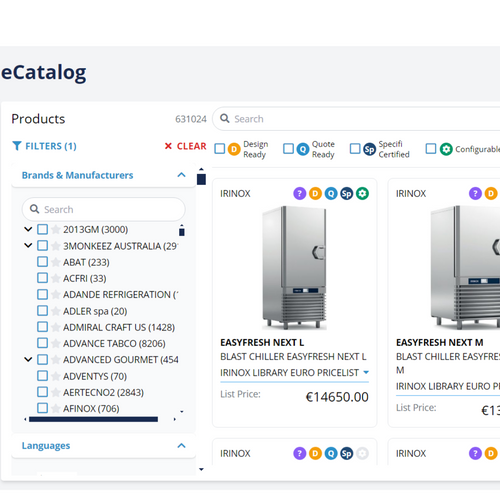Click the purple question badge on EASYFRESH NEXT M card
Viewport: 500px width, 500px height.
click(x=475, y=193)
